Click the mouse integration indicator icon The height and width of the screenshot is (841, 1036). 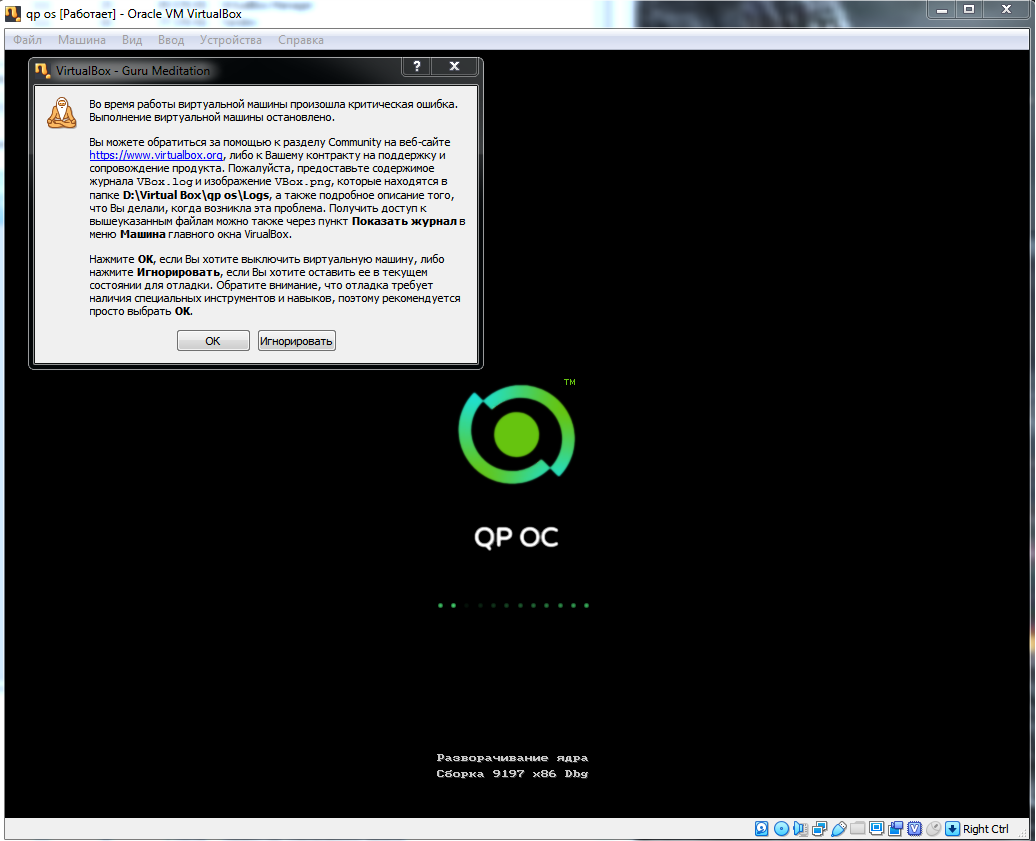(934, 828)
